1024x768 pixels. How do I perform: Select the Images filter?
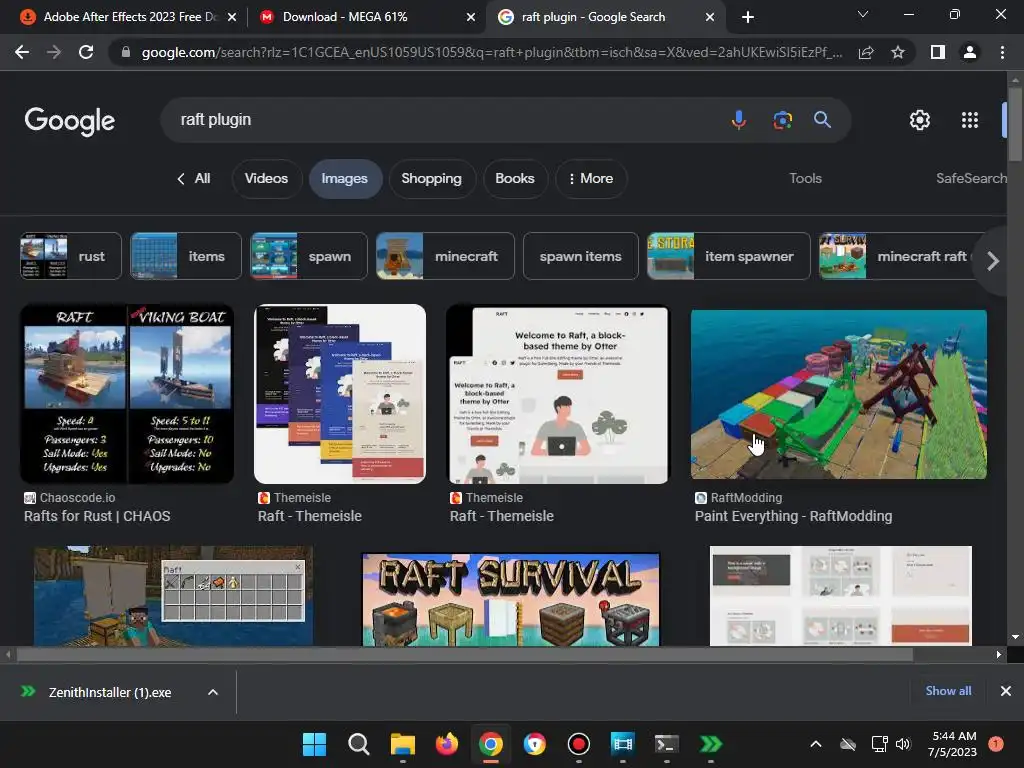click(x=344, y=179)
